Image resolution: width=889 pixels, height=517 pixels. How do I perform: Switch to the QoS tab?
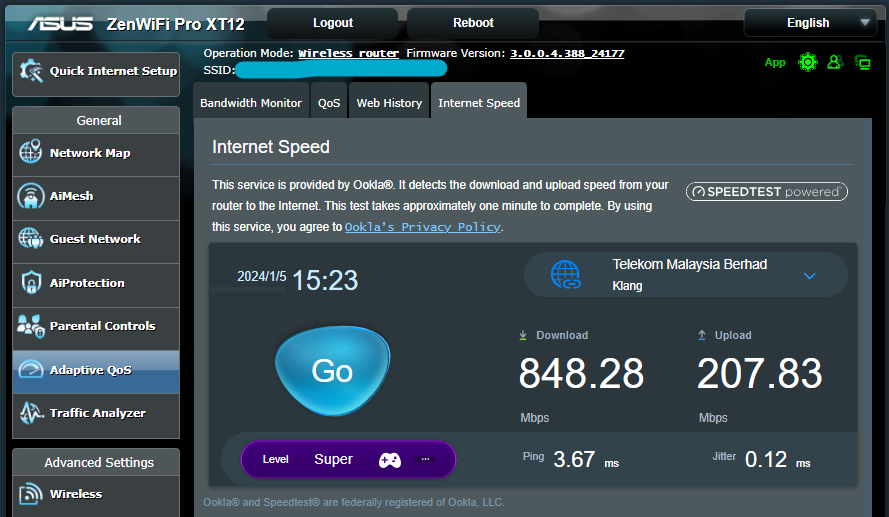(x=329, y=103)
